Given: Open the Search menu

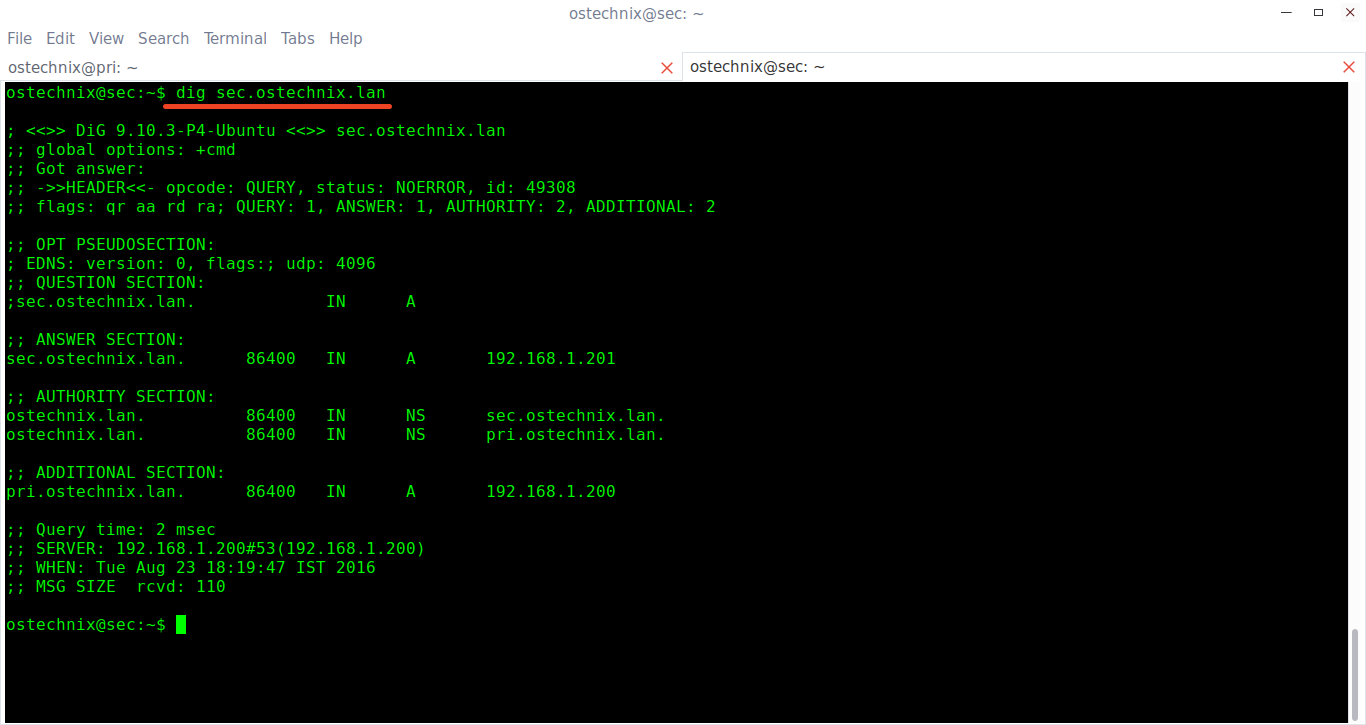Looking at the screenshot, I should 163,38.
